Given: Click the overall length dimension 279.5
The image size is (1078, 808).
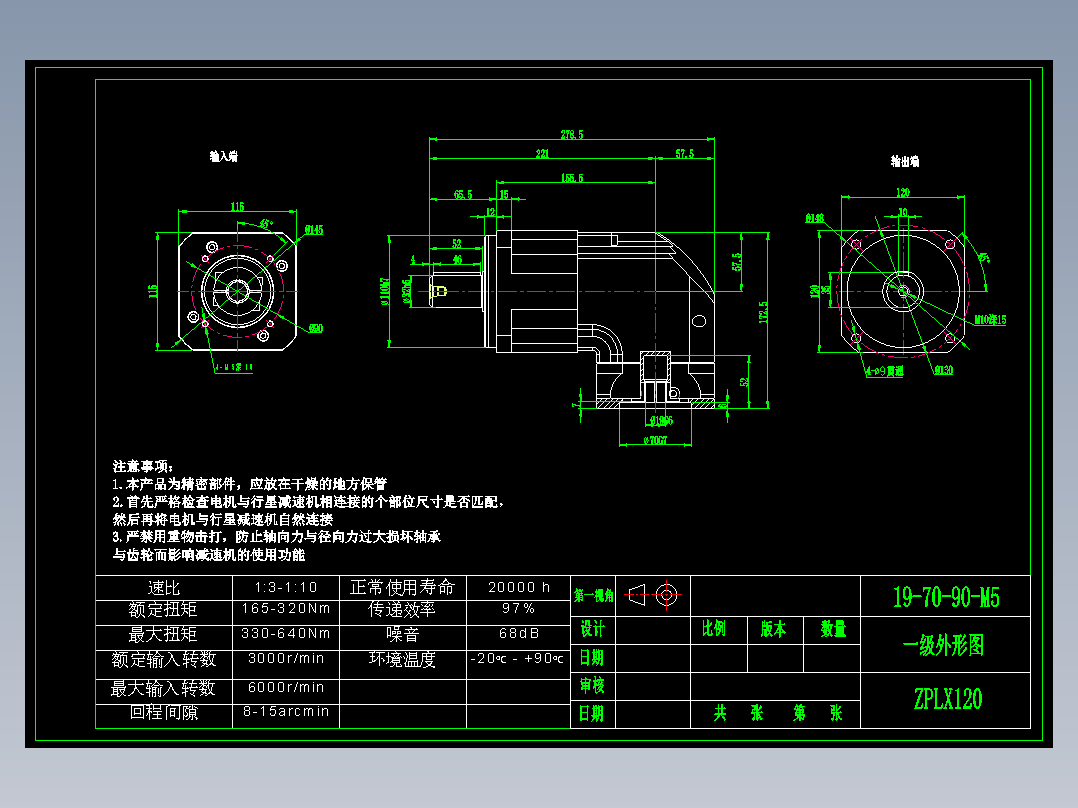Looking at the screenshot, I should click(x=570, y=133).
